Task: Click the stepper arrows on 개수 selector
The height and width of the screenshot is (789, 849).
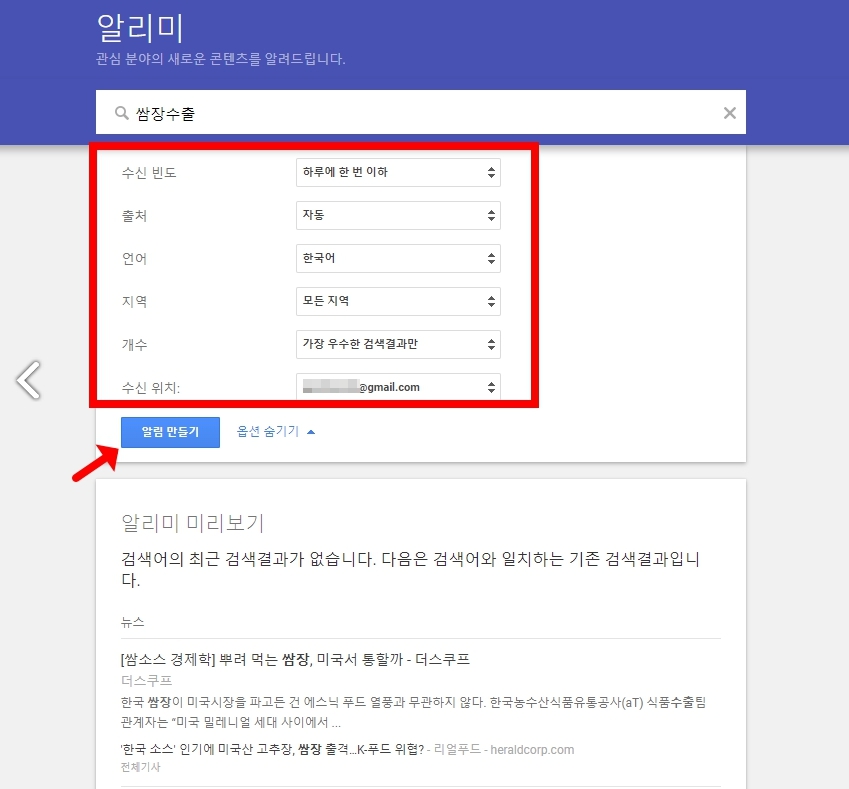Action: pos(492,344)
